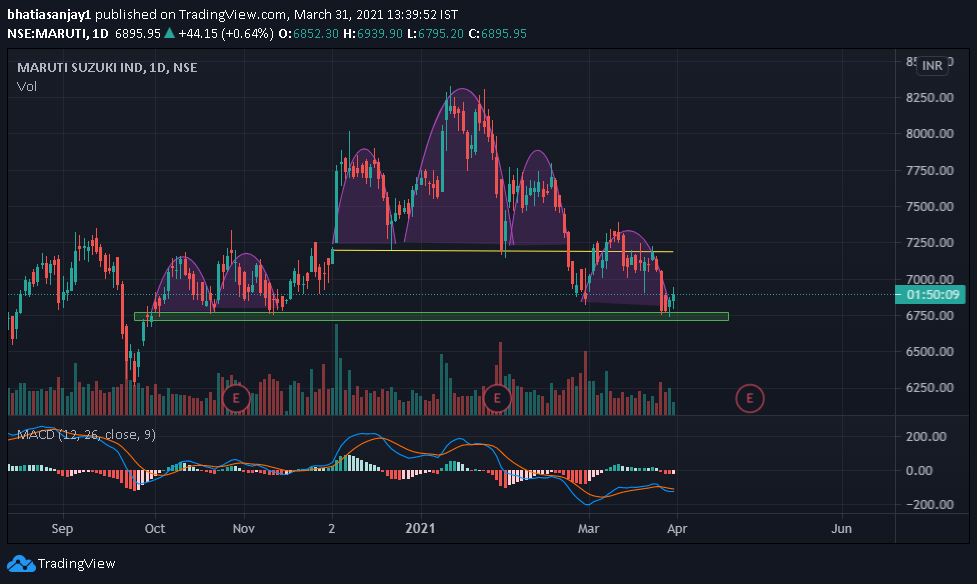
Task: Click the 6500.00 price axis label
Action: click(930, 352)
